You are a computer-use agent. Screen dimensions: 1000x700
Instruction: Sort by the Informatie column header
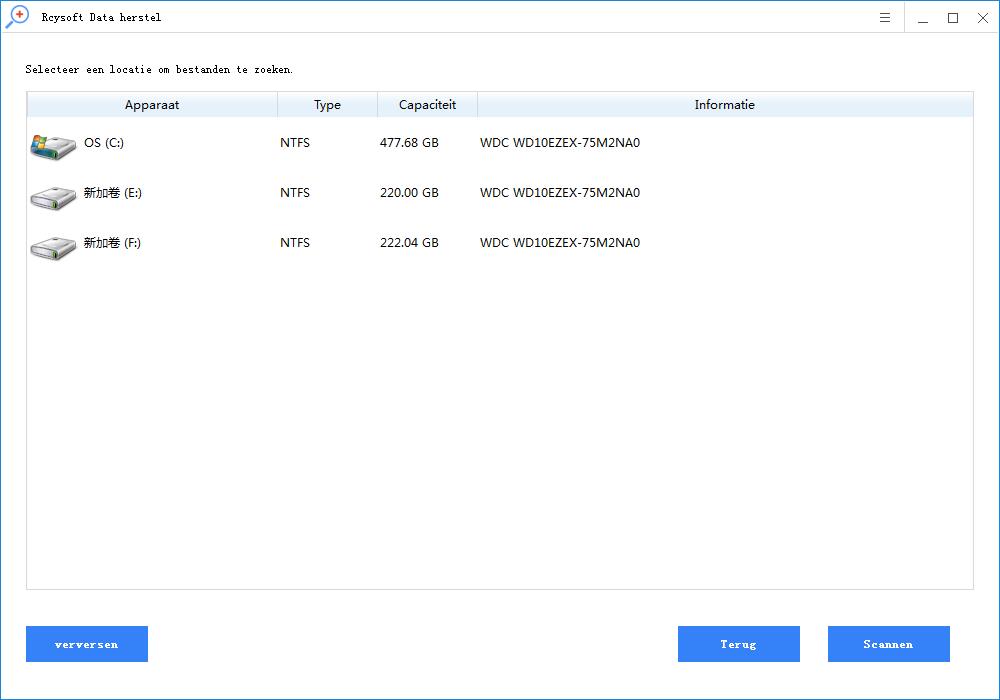point(724,105)
